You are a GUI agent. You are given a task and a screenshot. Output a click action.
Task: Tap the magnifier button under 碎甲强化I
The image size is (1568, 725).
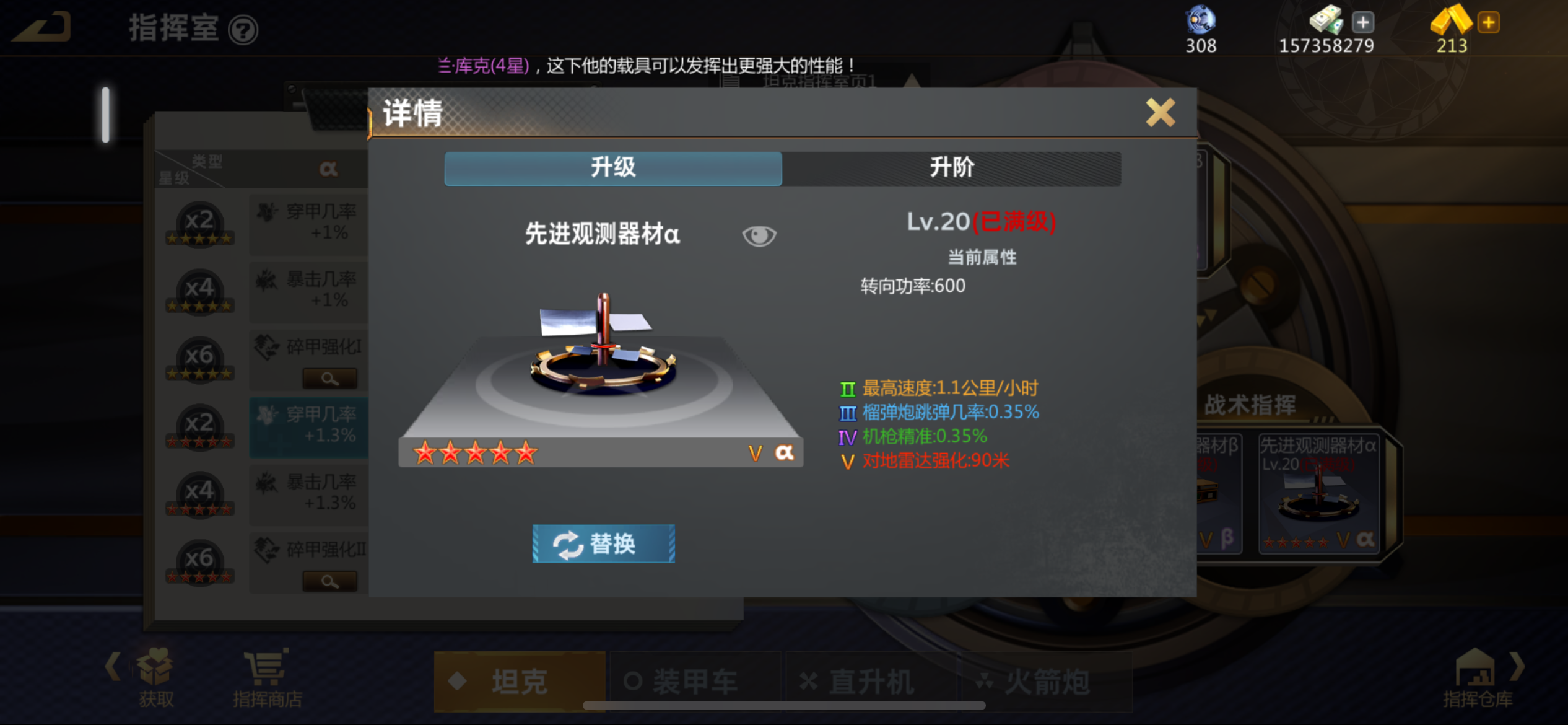pyautogui.click(x=329, y=378)
